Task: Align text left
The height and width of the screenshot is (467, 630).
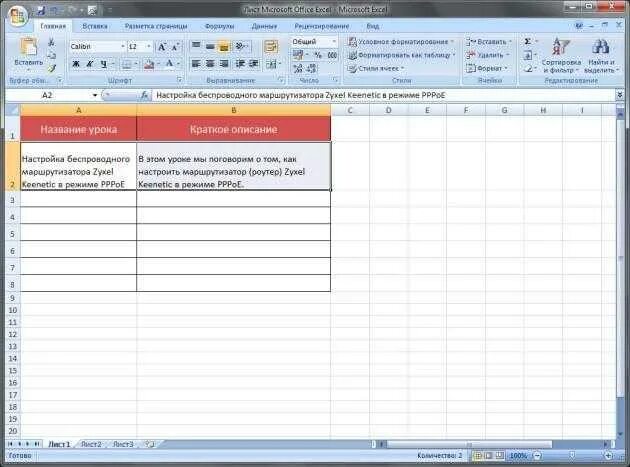Action: (196, 64)
